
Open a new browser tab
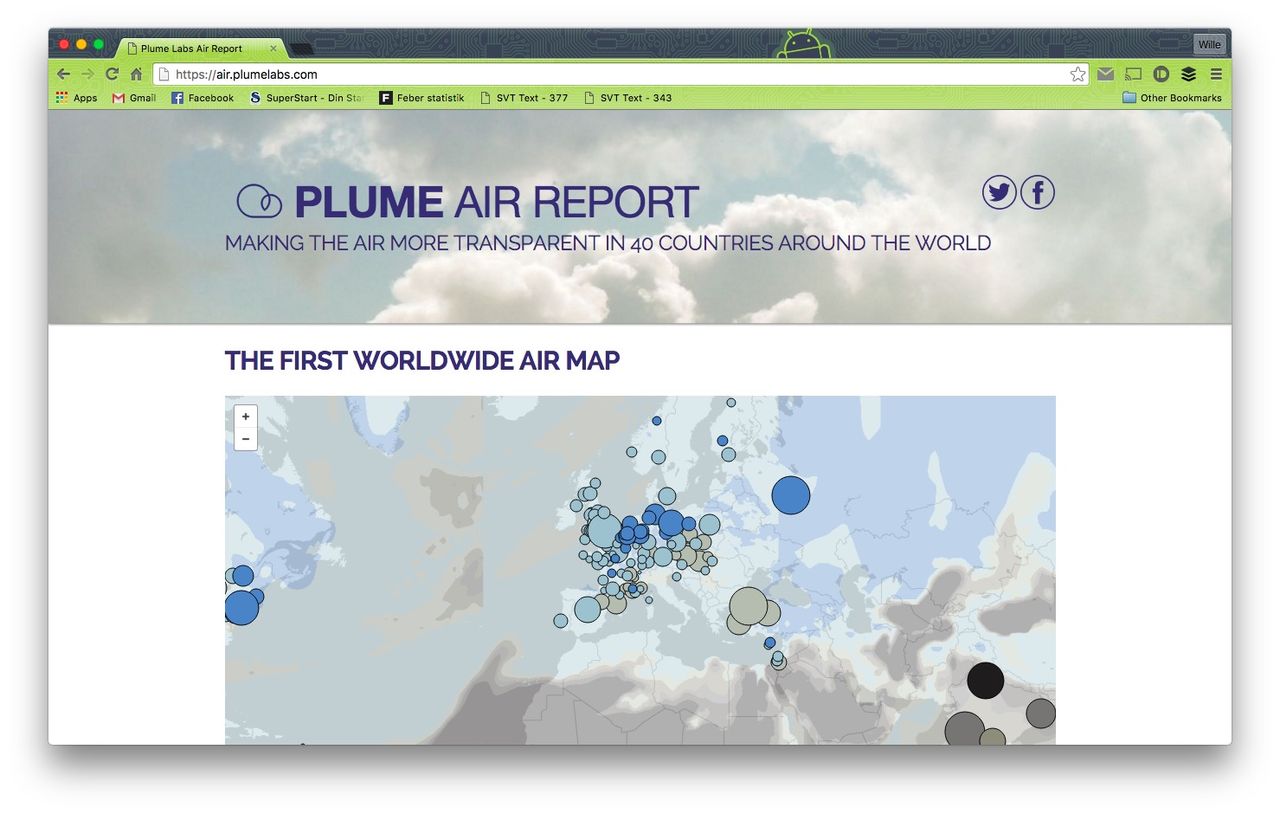[301, 49]
